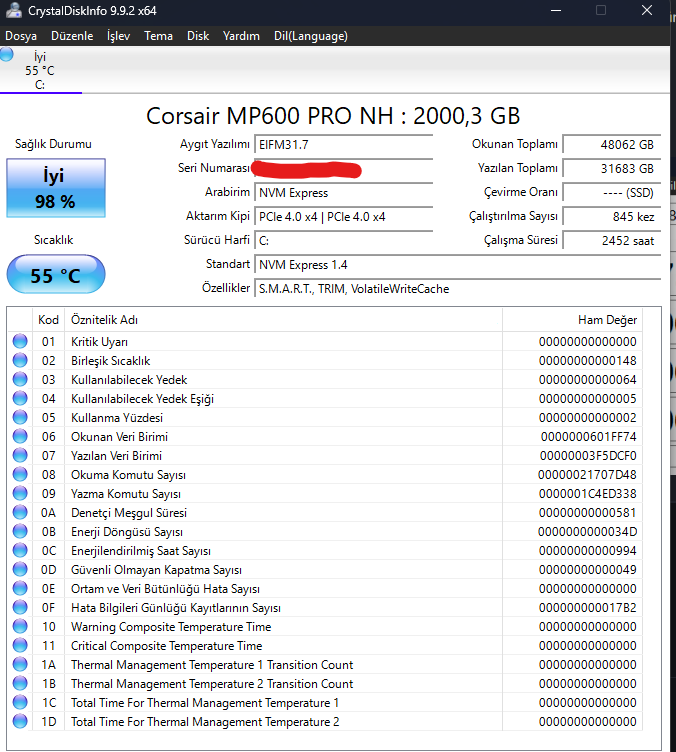
Task: Click the Ham Değer column header
Action: (x=572, y=320)
